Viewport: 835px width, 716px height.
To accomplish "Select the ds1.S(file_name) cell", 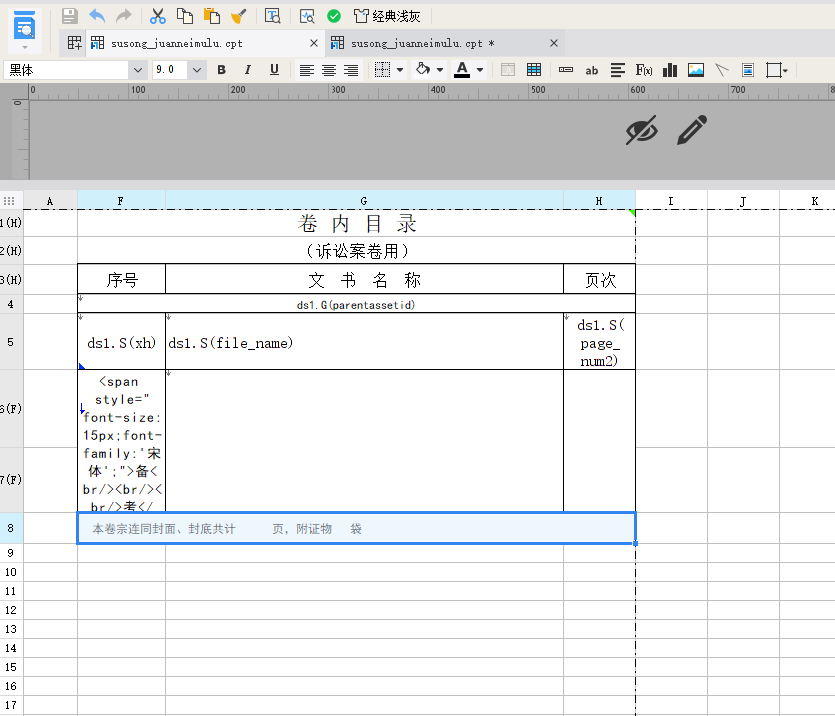I will click(364, 342).
